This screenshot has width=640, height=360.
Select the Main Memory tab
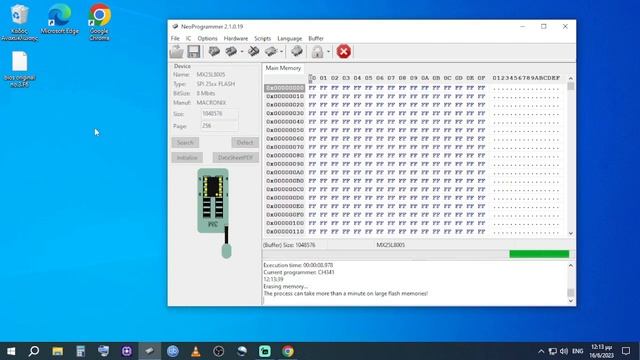coord(283,68)
